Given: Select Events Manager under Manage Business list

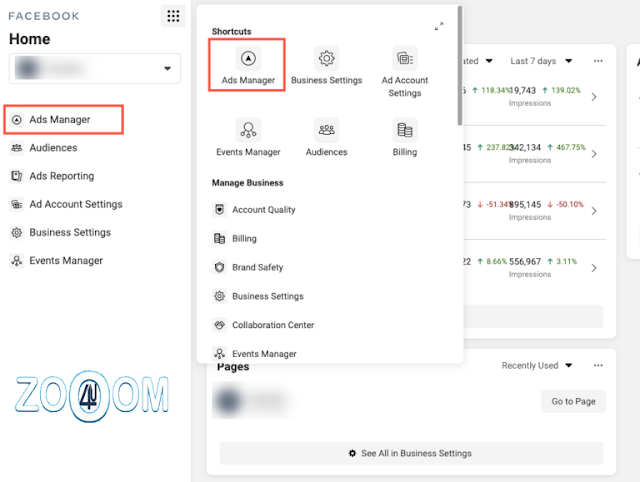Looking at the screenshot, I should pos(254,353).
